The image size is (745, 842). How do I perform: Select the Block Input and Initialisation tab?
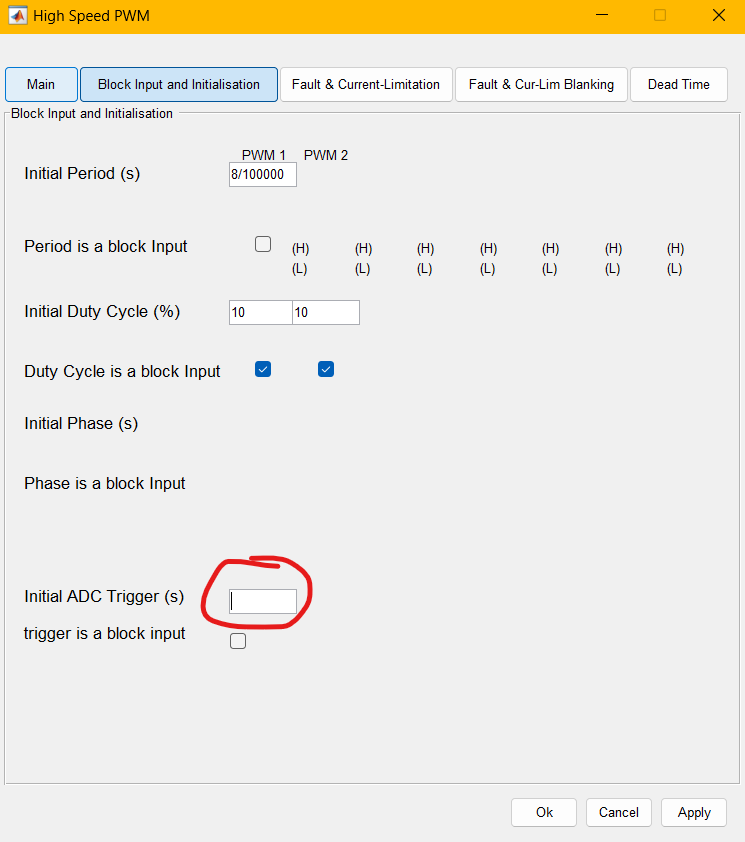coord(178,84)
